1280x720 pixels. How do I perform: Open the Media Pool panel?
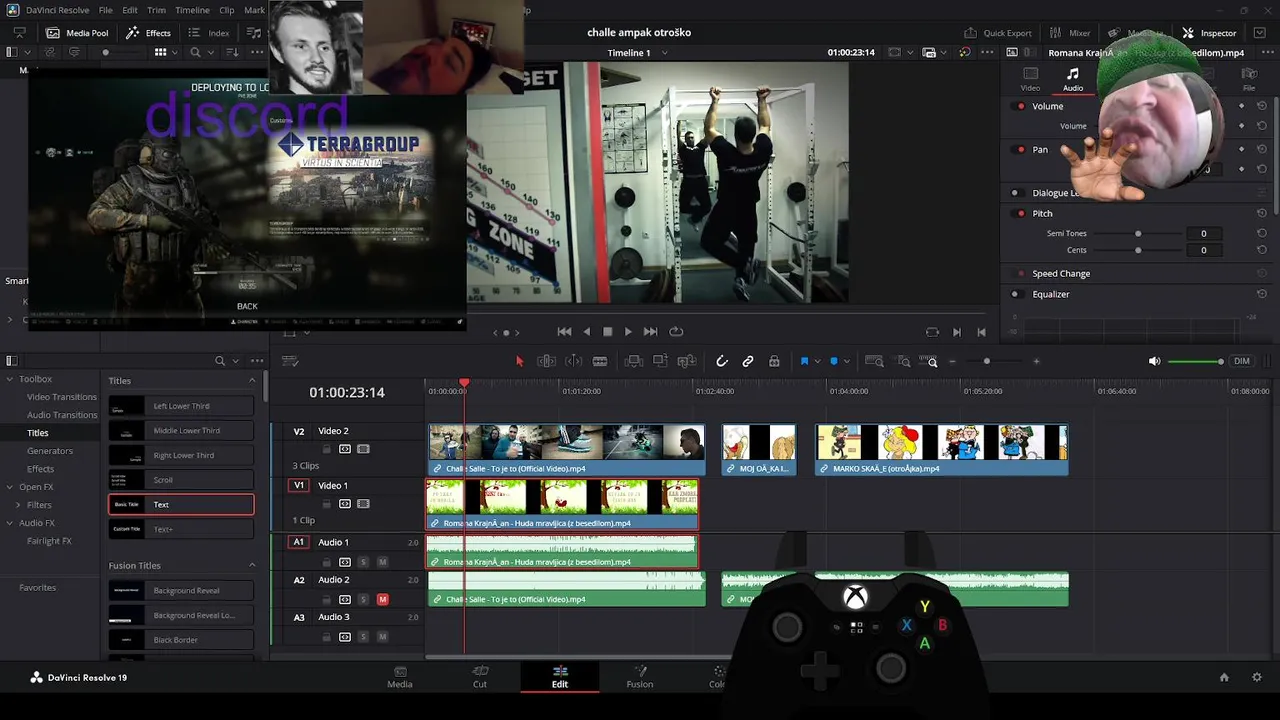coord(77,33)
